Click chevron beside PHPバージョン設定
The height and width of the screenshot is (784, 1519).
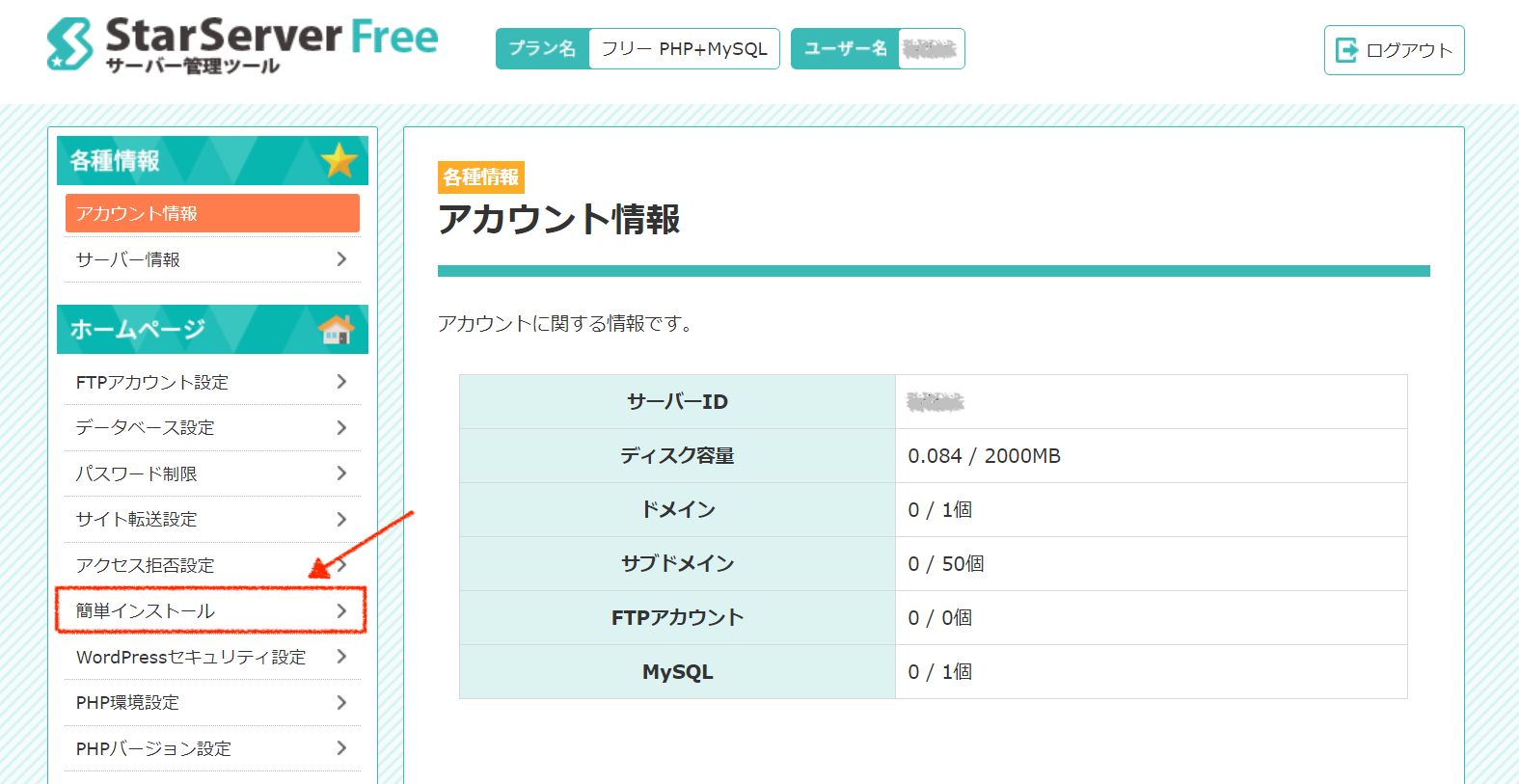341,748
